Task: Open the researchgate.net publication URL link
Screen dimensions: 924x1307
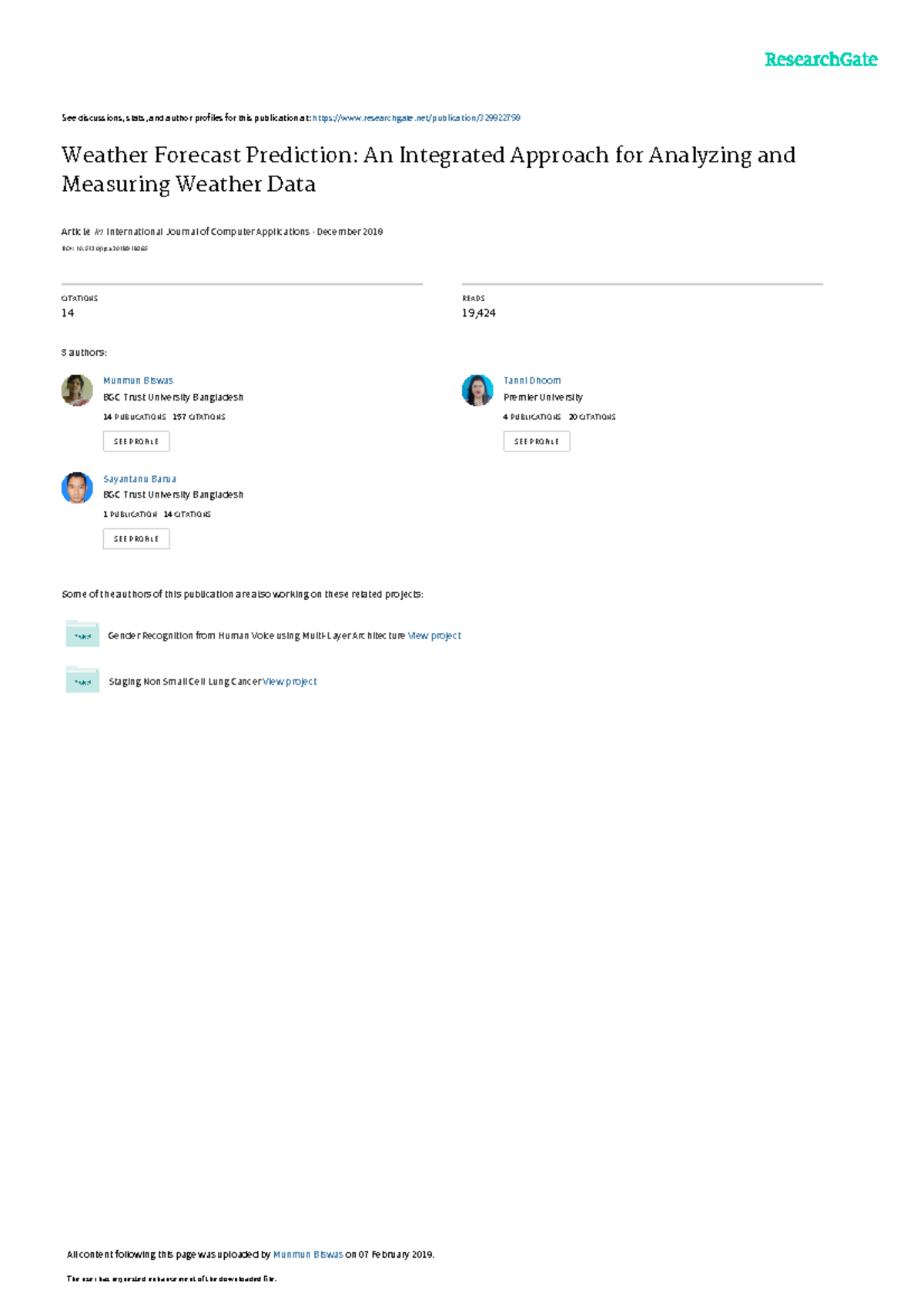Action: click(417, 118)
